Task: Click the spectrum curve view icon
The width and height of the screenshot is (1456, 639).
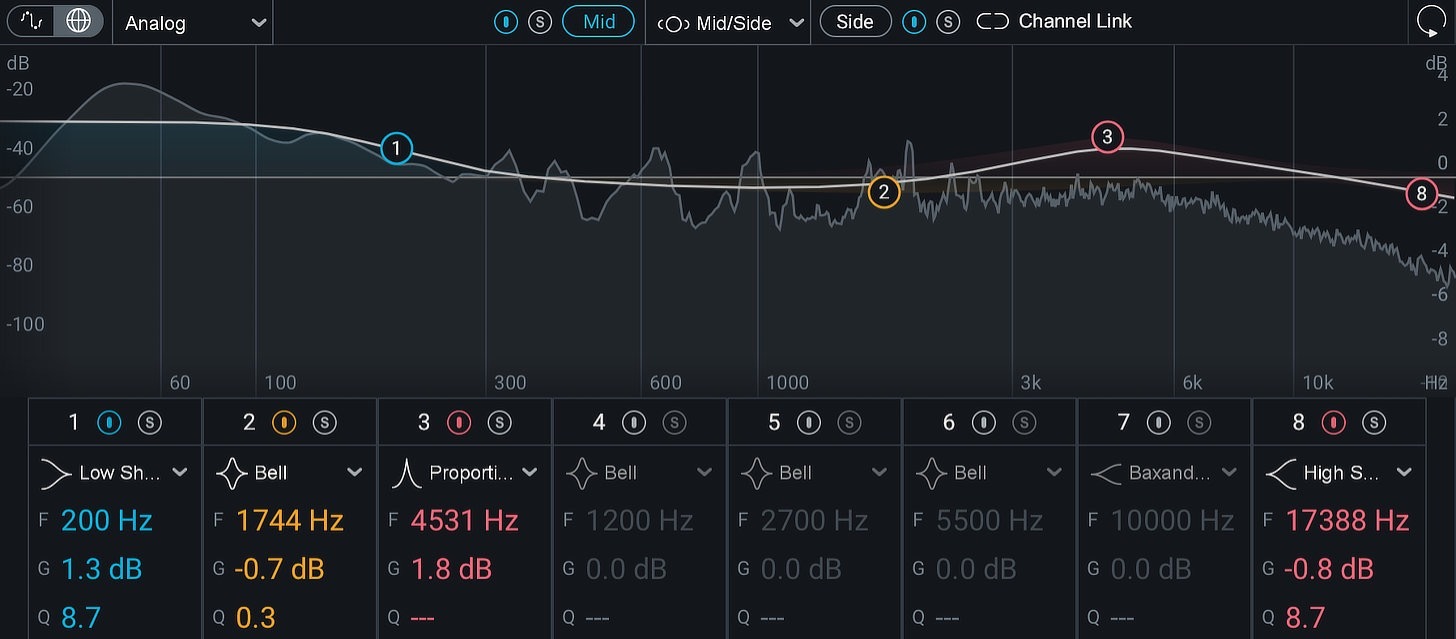Action: coord(31,21)
